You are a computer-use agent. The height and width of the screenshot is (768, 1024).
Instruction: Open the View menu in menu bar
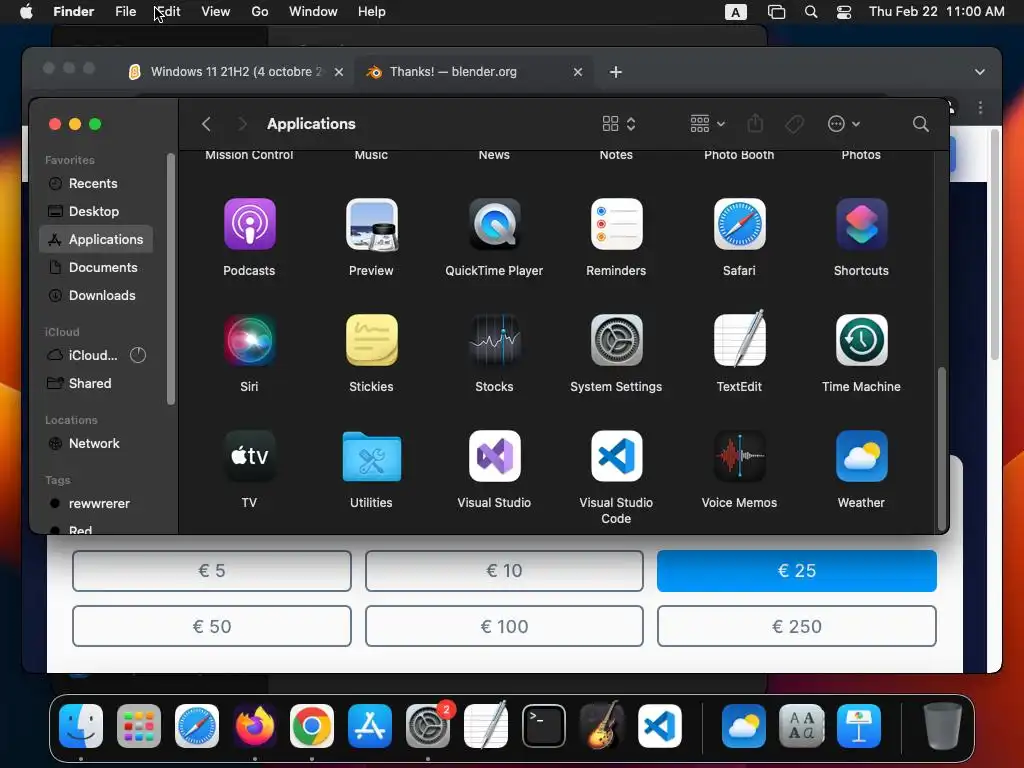pyautogui.click(x=216, y=12)
